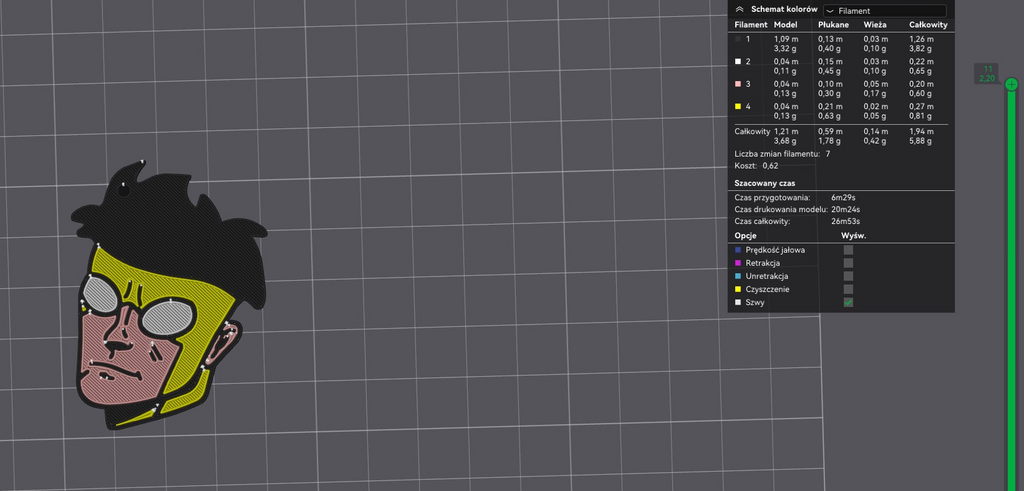Click the grand total value 5,88 g
This screenshot has width=1024, height=491.
tap(921, 140)
